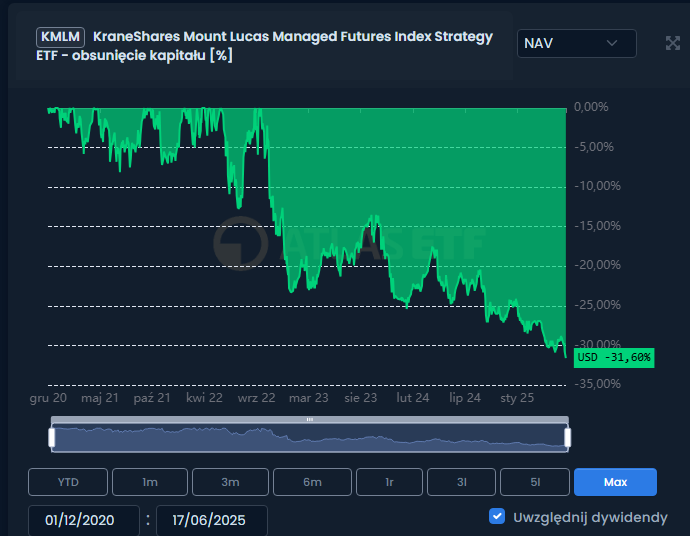Viewport: 690px width, 536px height.
Task: Click the USD -31,60% value label
Action: pyautogui.click(x=614, y=358)
